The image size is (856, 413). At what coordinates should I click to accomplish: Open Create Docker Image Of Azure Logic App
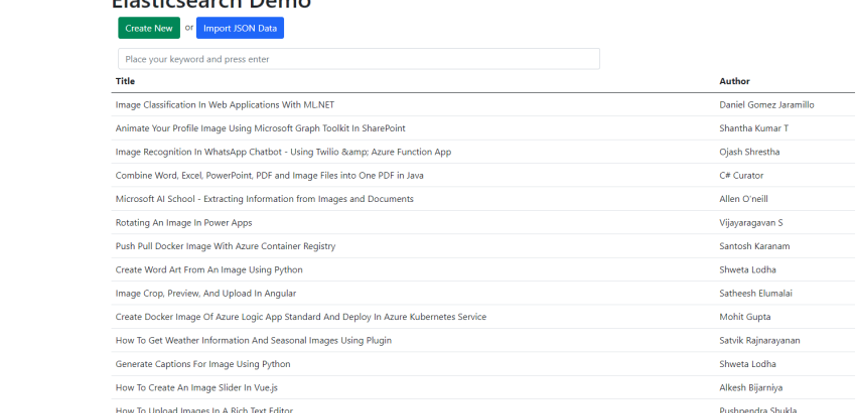click(x=301, y=317)
